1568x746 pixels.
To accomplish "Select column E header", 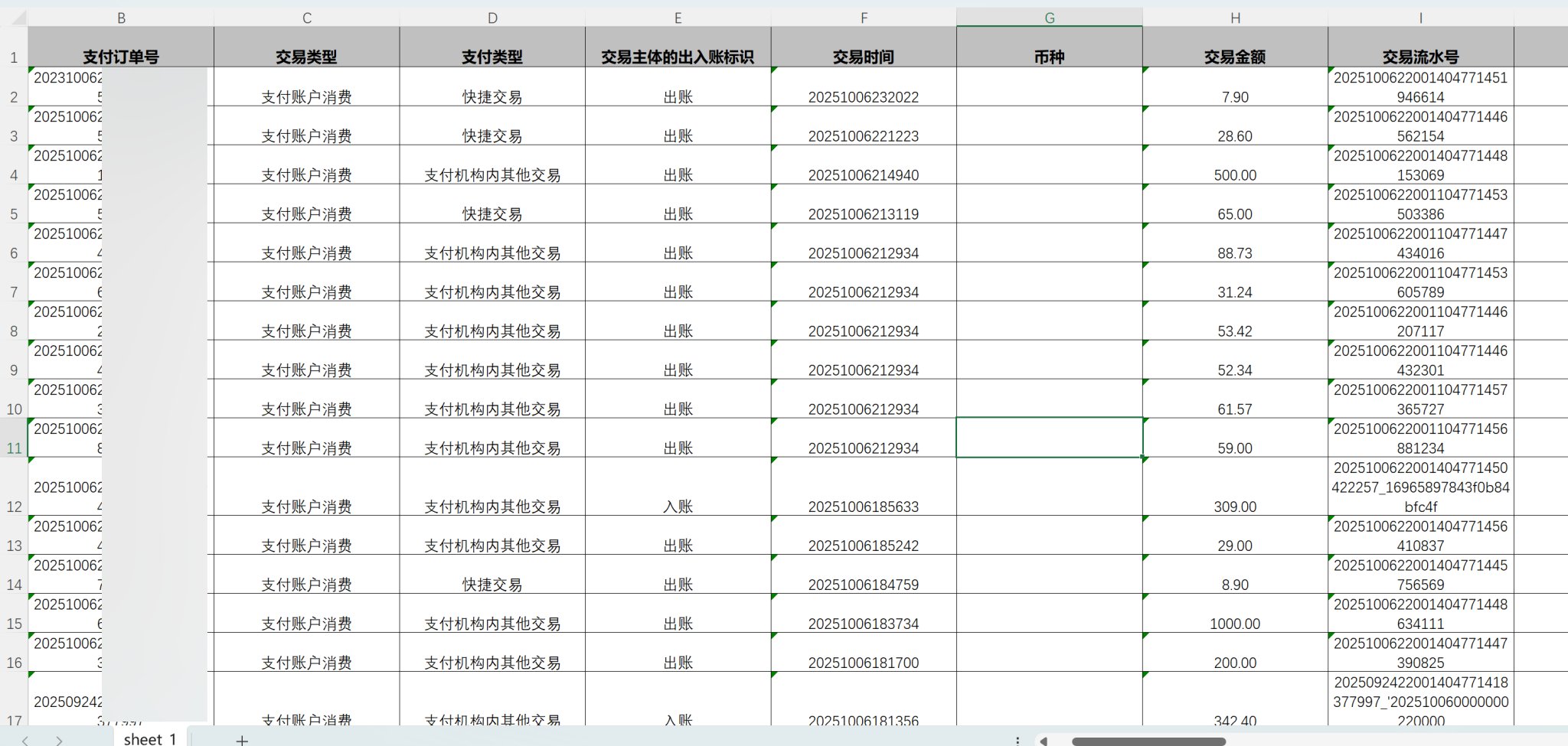I will tap(678, 18).
